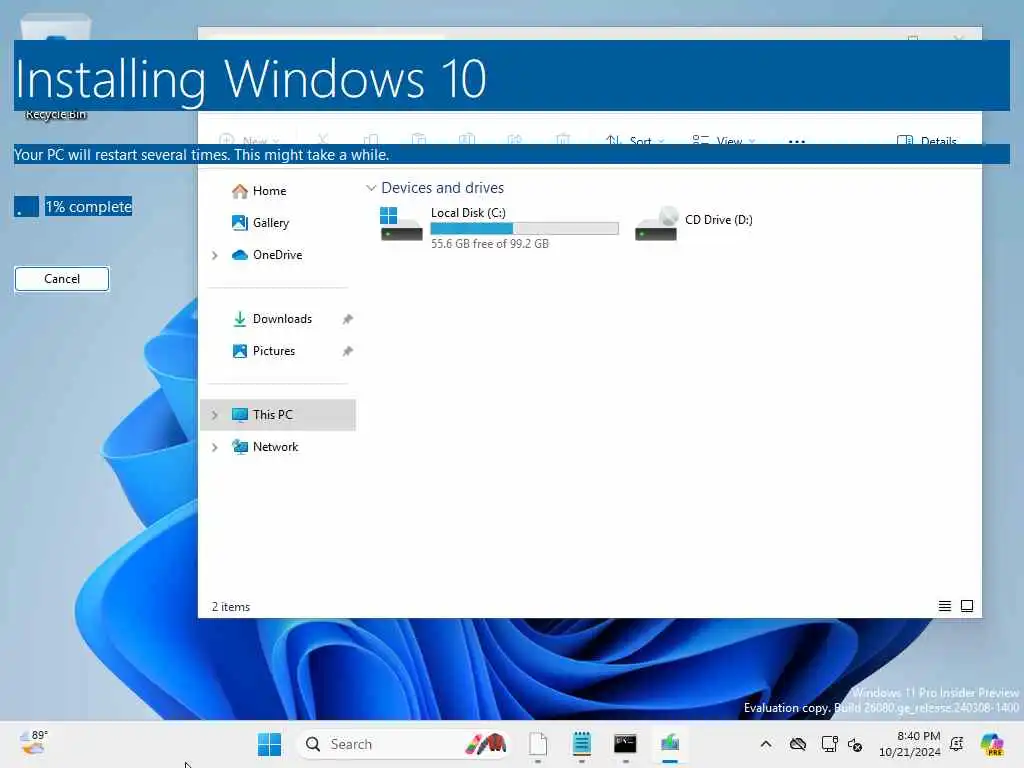Click the Installing Windows 10 title
1024x768 pixels.
coord(250,79)
